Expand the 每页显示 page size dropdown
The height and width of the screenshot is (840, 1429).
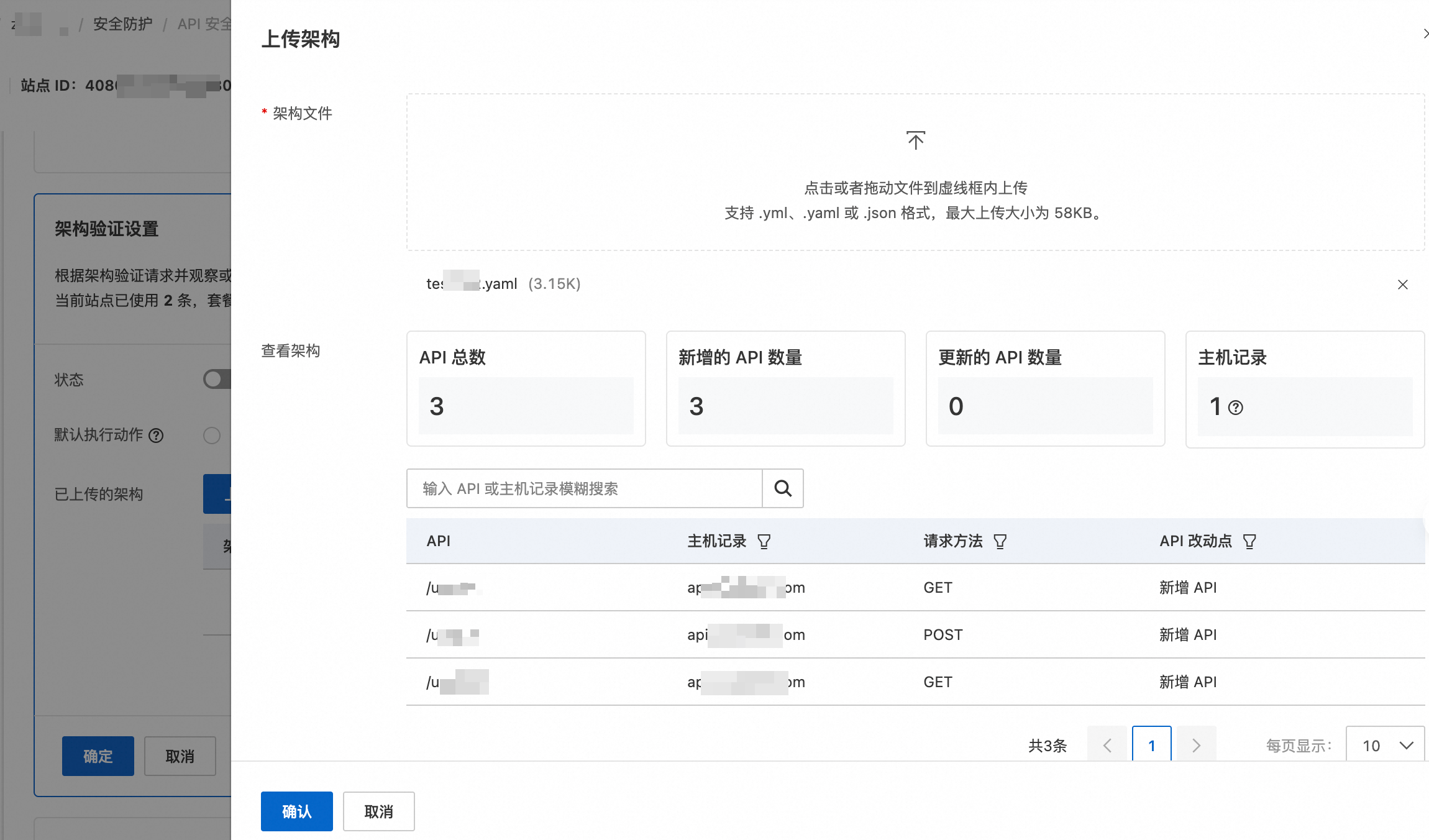(x=1385, y=745)
